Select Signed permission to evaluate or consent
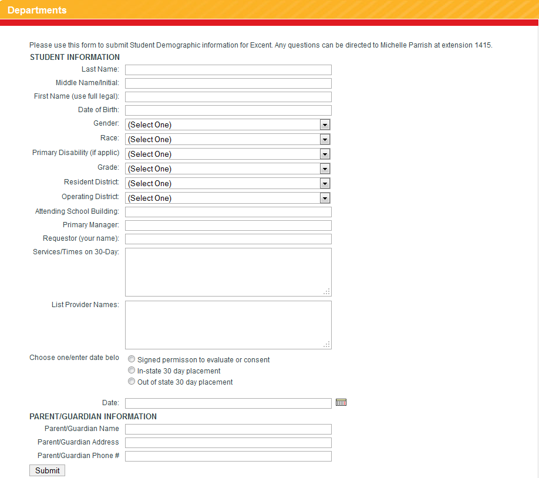The width and height of the screenshot is (539, 478). pyautogui.click(x=131, y=359)
